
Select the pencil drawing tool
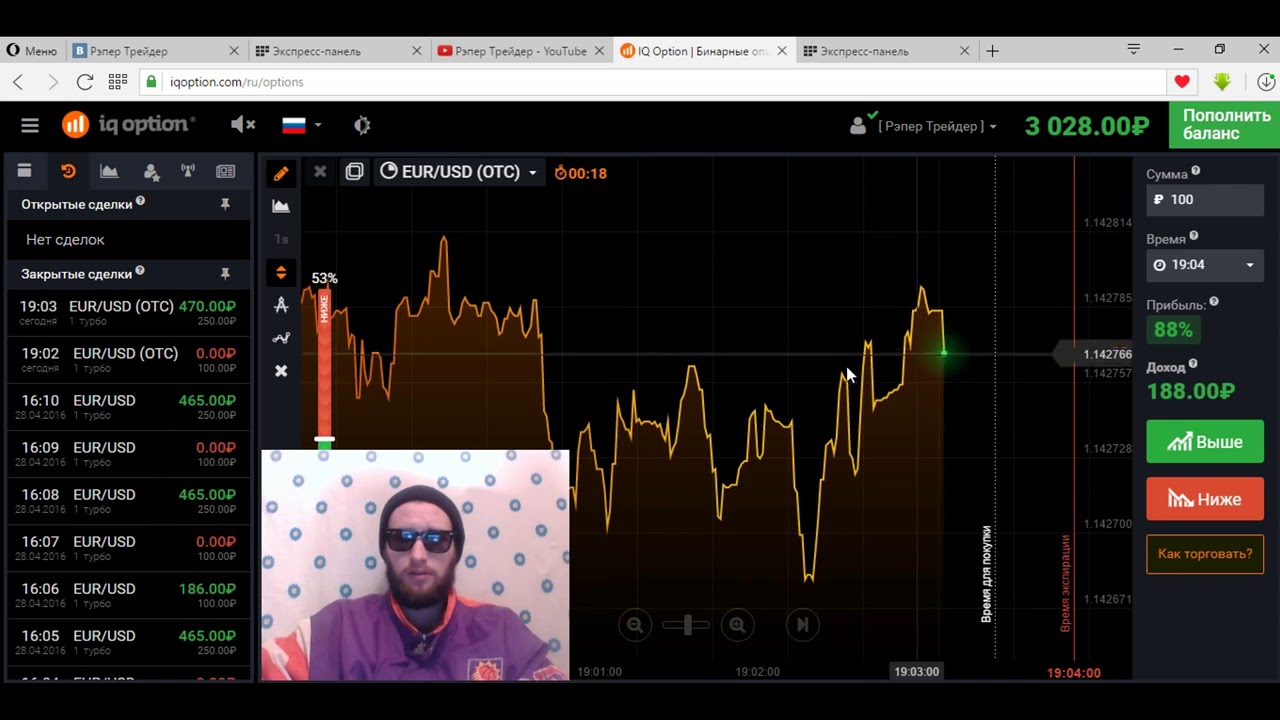click(x=281, y=173)
